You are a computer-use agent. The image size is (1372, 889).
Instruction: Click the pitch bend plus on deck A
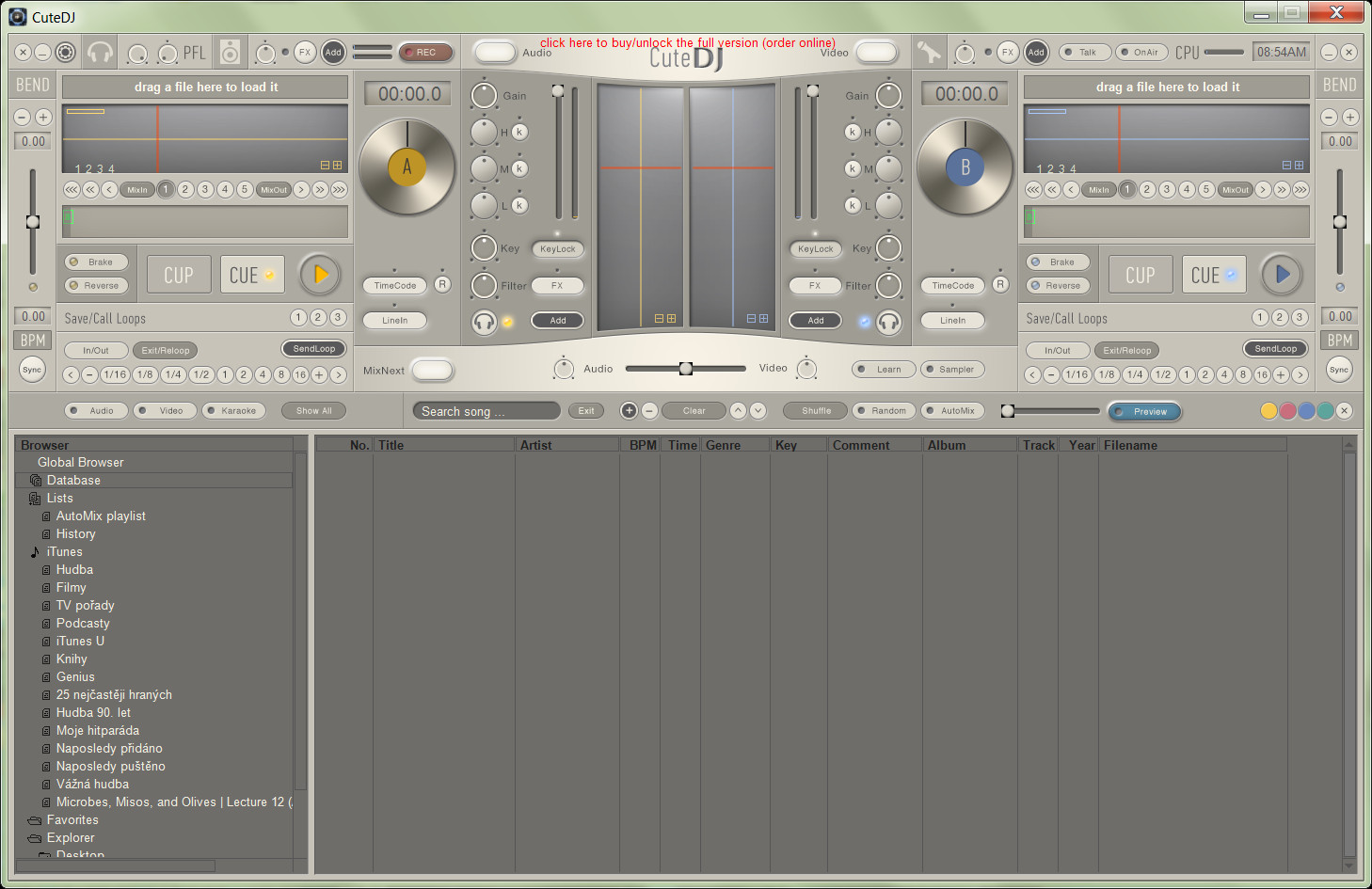tap(43, 117)
